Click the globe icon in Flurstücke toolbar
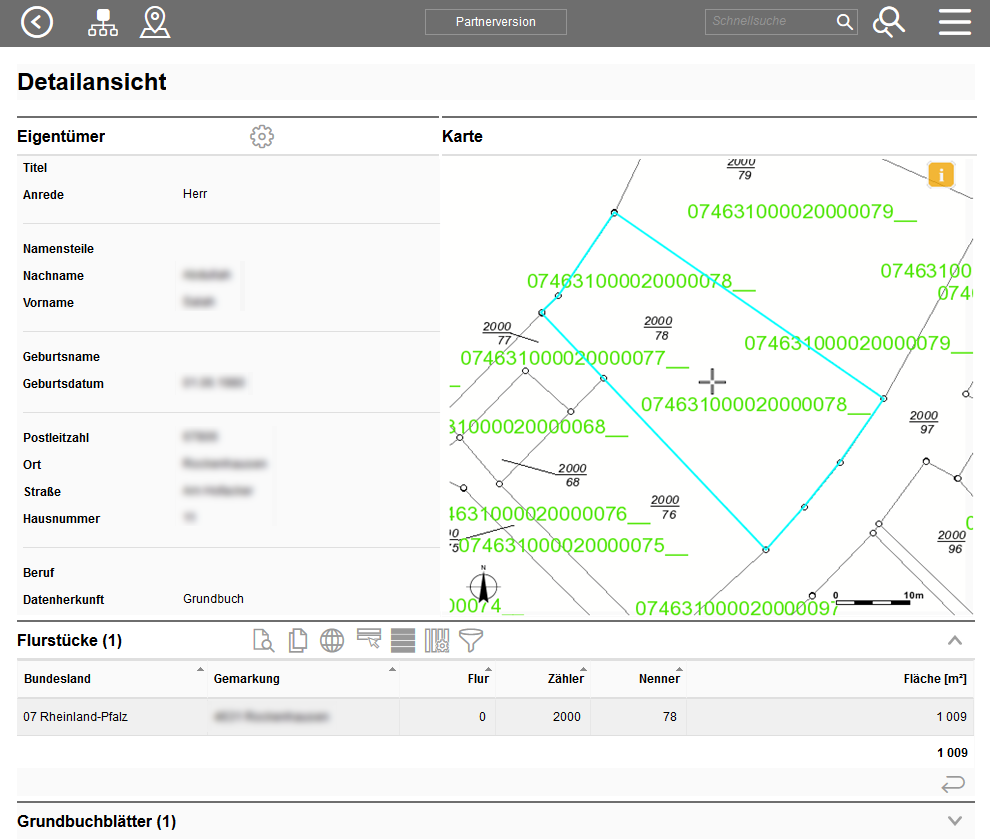Viewport: 990px width, 840px height. pyautogui.click(x=332, y=640)
